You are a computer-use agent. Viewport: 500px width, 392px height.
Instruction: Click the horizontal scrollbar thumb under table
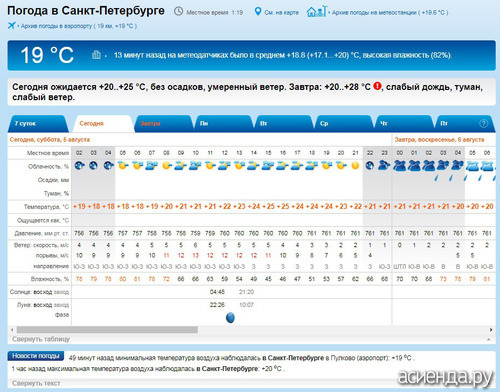tap(107, 330)
